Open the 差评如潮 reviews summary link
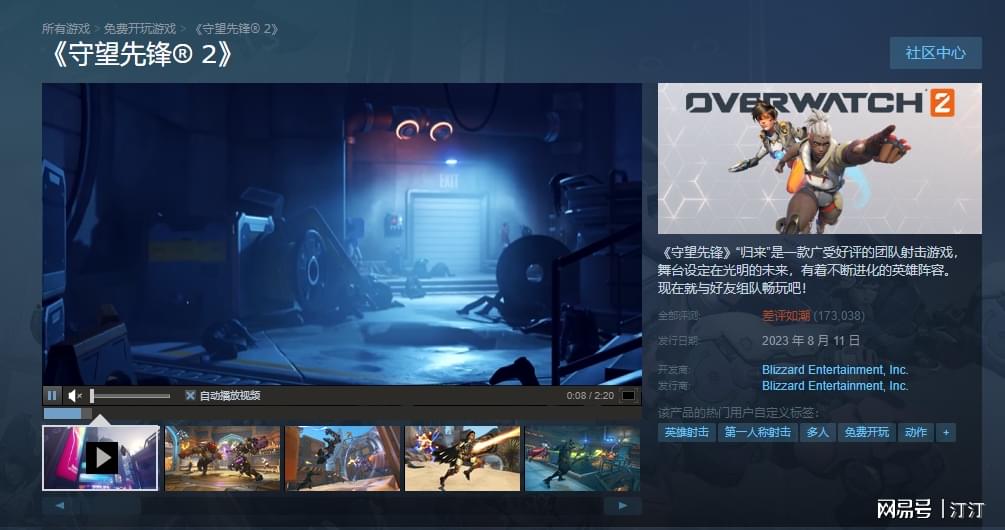Screen dimensions: 1005x530 786,315
